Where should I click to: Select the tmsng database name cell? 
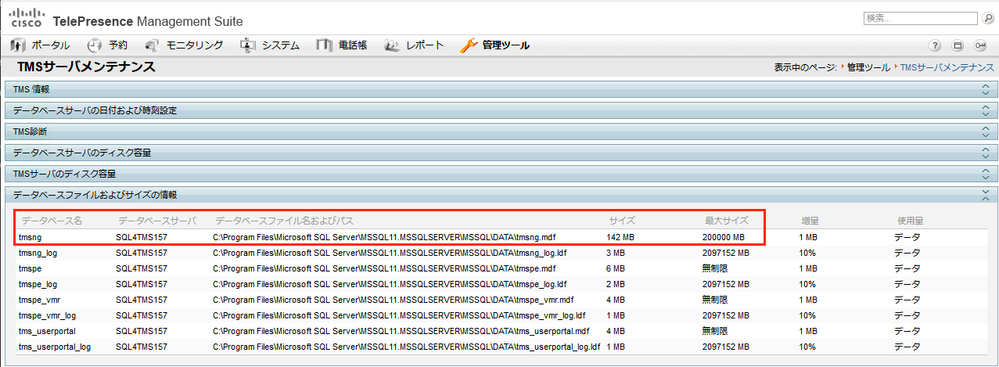pos(30,238)
